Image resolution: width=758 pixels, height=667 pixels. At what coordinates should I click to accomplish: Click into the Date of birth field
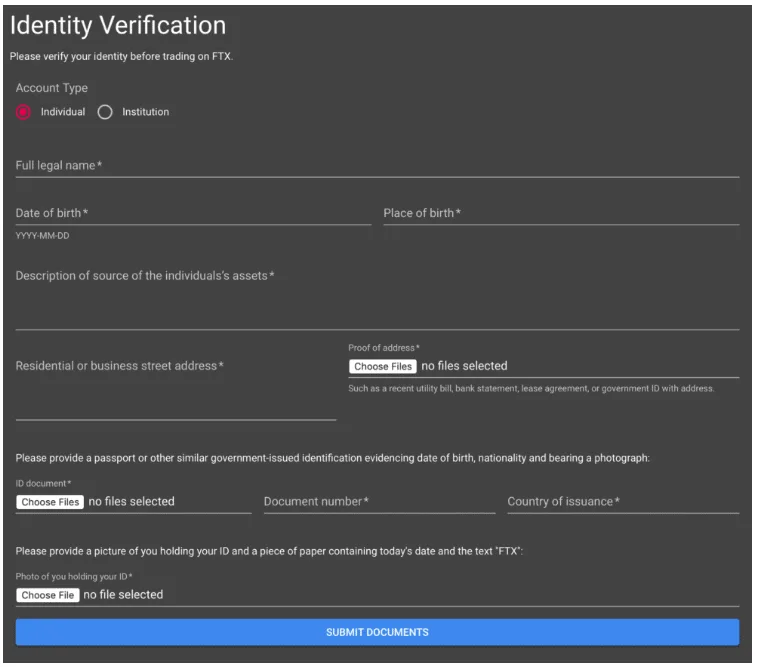click(192, 213)
